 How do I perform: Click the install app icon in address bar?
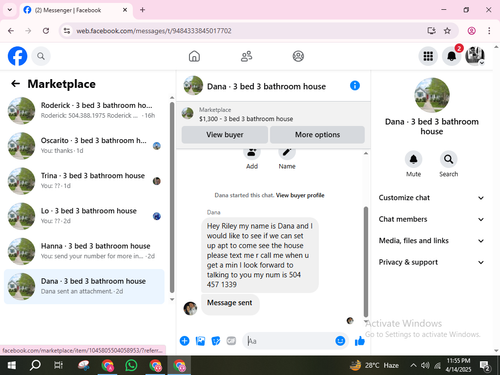pyautogui.click(x=431, y=31)
